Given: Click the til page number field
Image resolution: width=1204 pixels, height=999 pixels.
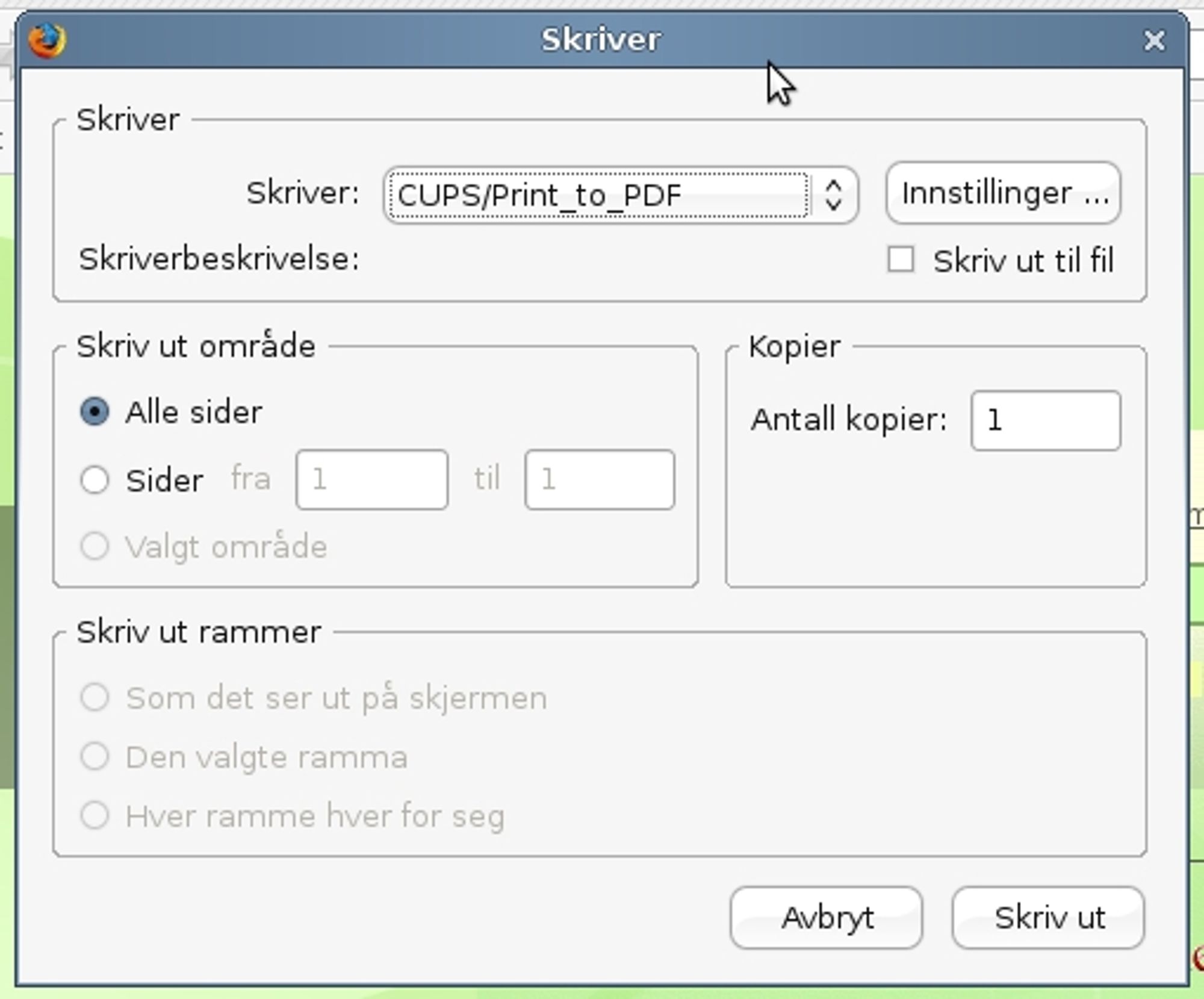Looking at the screenshot, I should click(x=600, y=479).
